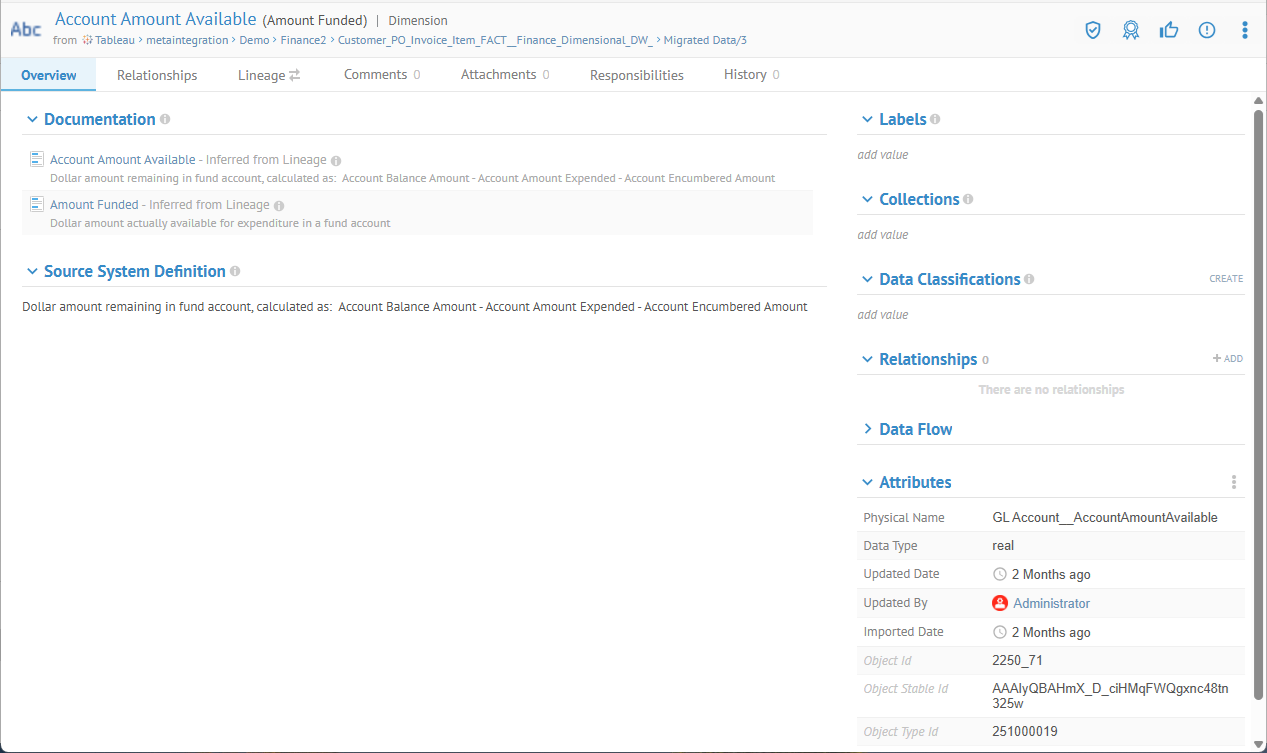Click ADD in the Relationships section
The width and height of the screenshot is (1267, 753).
(x=1228, y=358)
